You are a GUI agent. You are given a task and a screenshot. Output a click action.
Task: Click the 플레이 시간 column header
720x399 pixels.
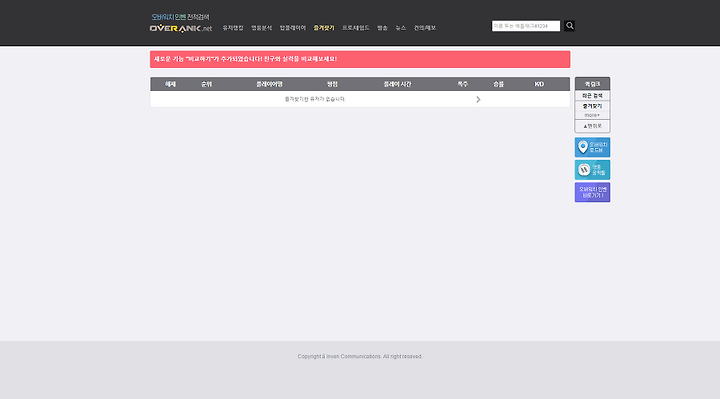point(397,84)
